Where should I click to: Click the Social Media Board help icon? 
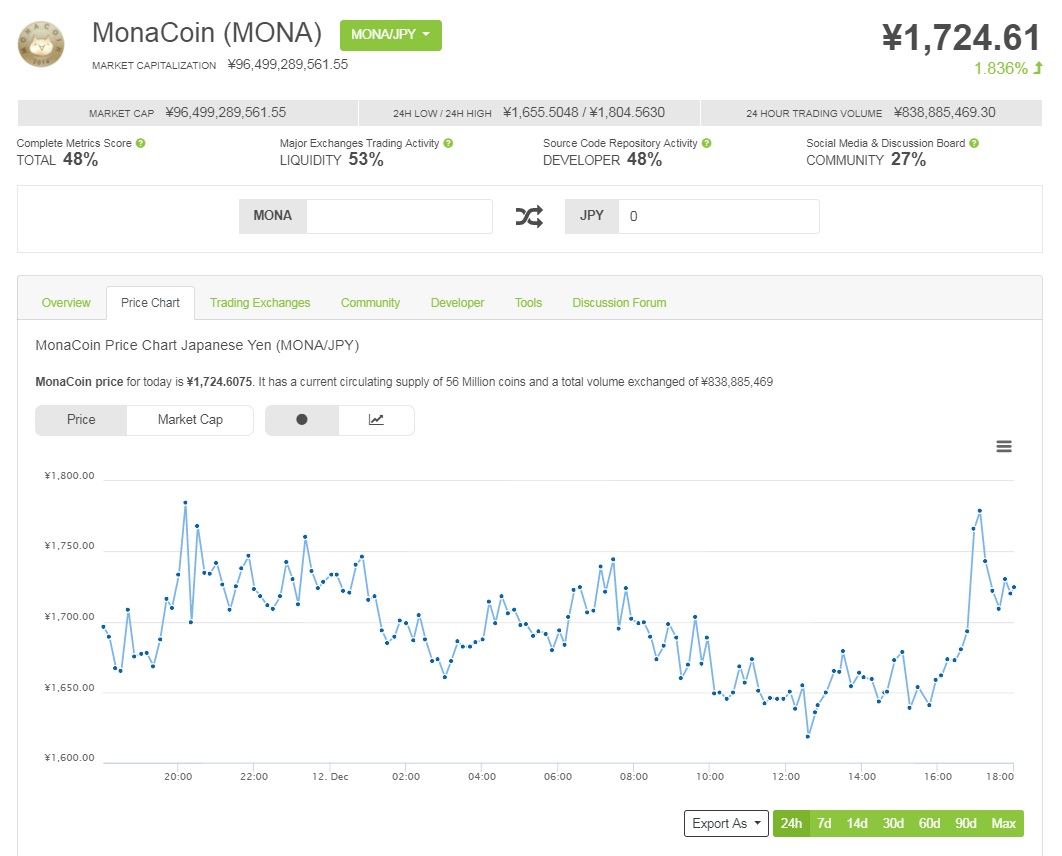click(x=972, y=143)
